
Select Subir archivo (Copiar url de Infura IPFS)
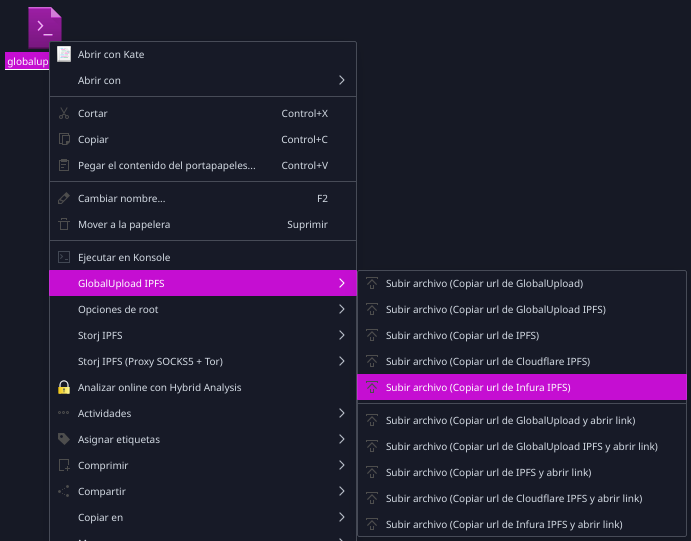(522, 387)
